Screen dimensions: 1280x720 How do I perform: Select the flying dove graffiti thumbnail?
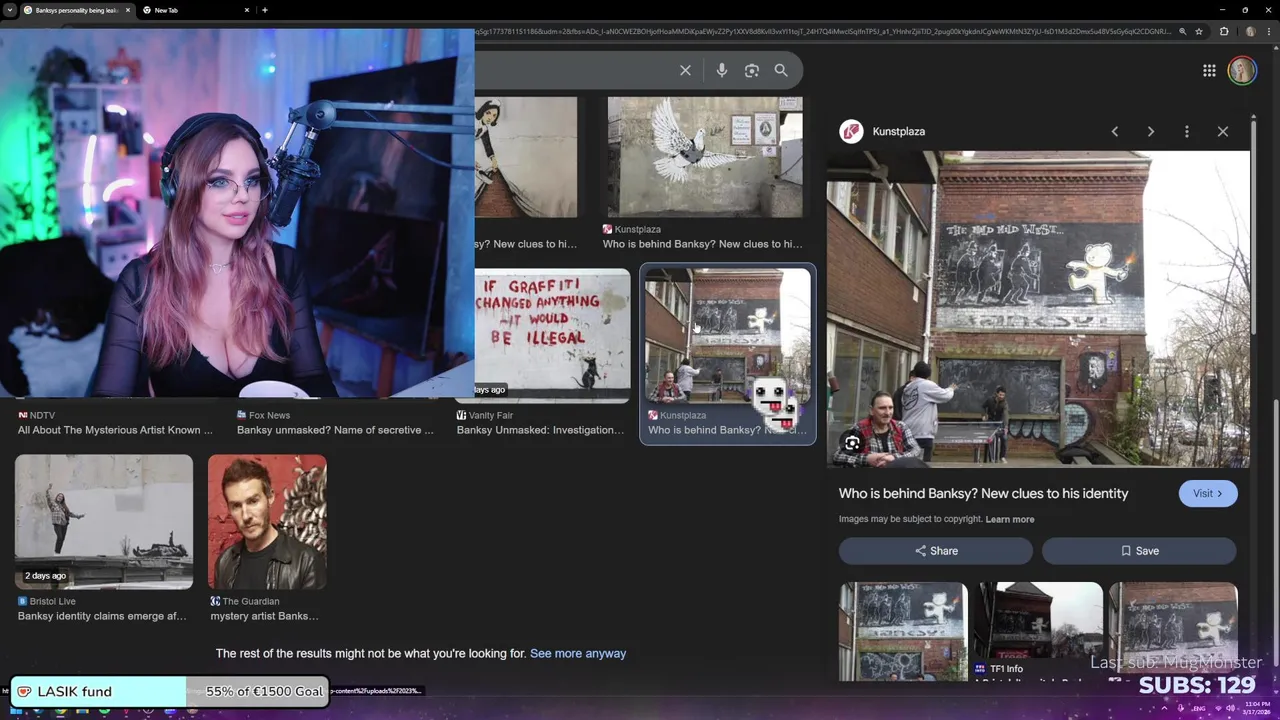click(705, 157)
